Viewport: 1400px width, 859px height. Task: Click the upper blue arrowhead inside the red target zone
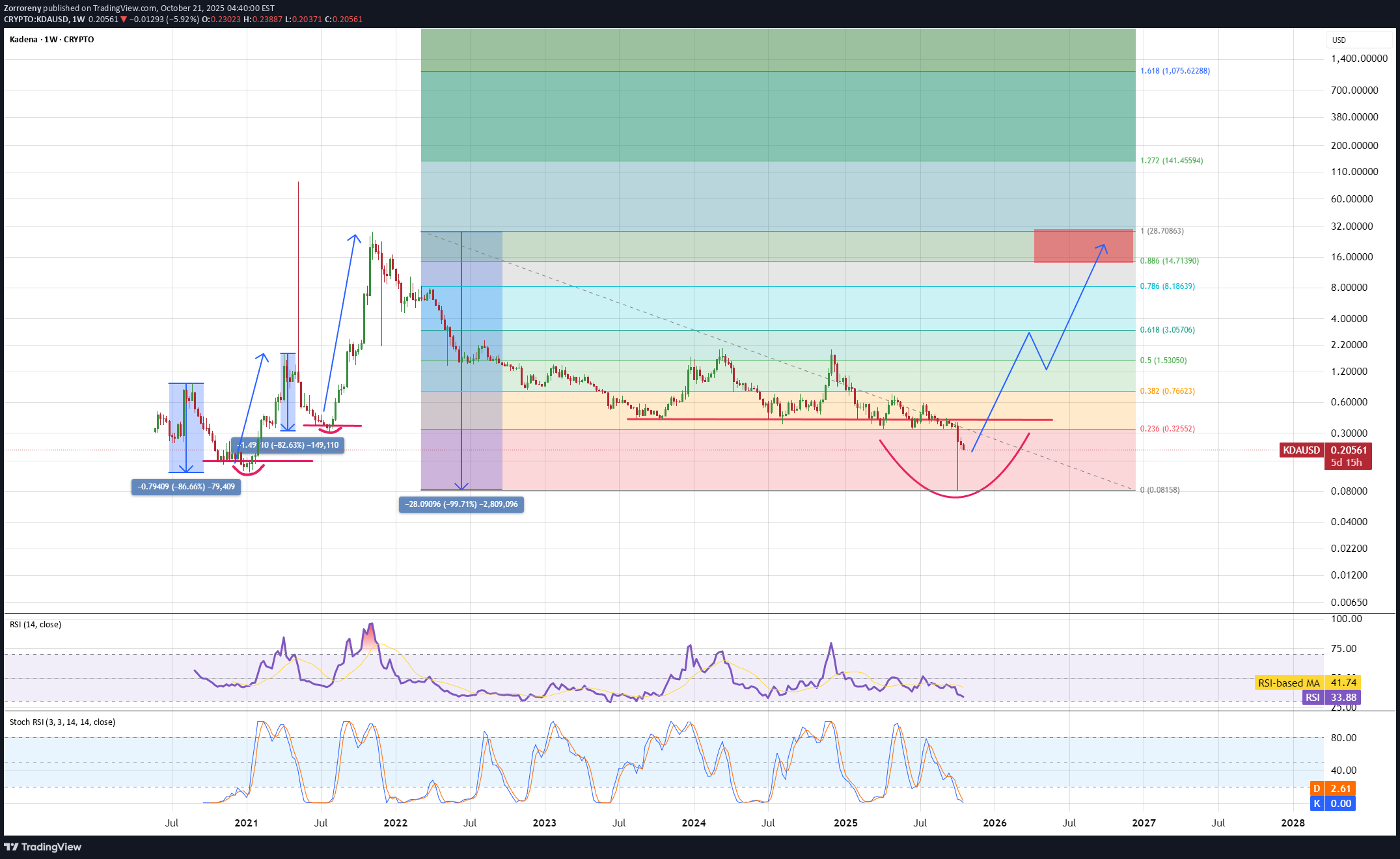[x=1104, y=246]
